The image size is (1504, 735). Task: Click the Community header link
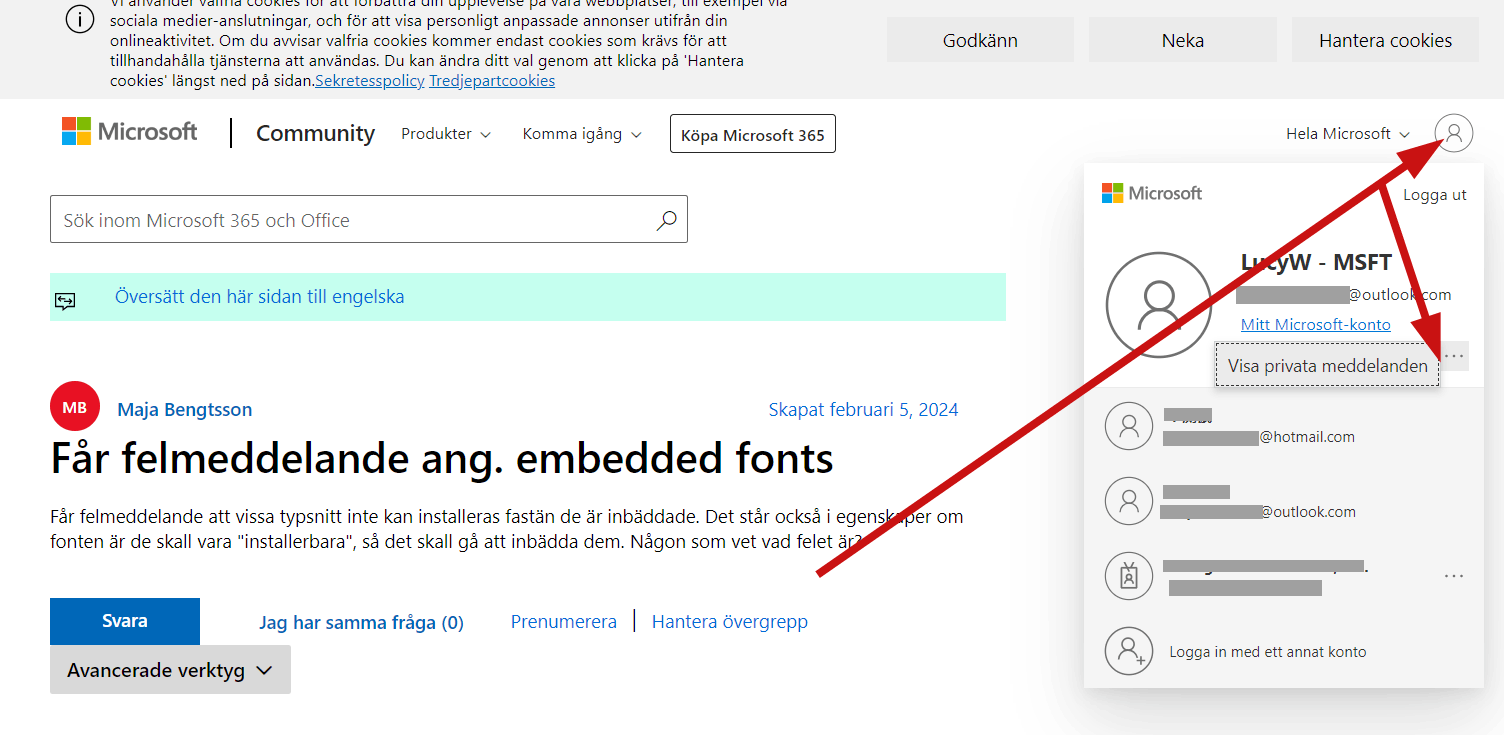315,133
